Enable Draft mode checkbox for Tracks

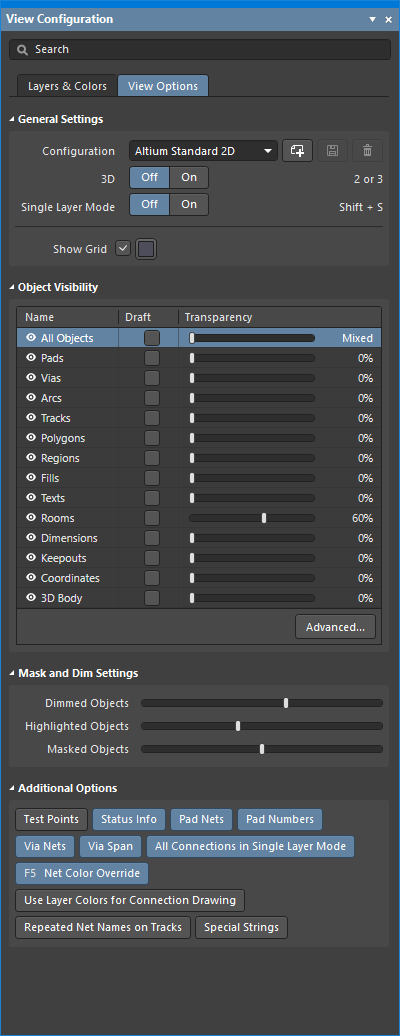coord(152,418)
